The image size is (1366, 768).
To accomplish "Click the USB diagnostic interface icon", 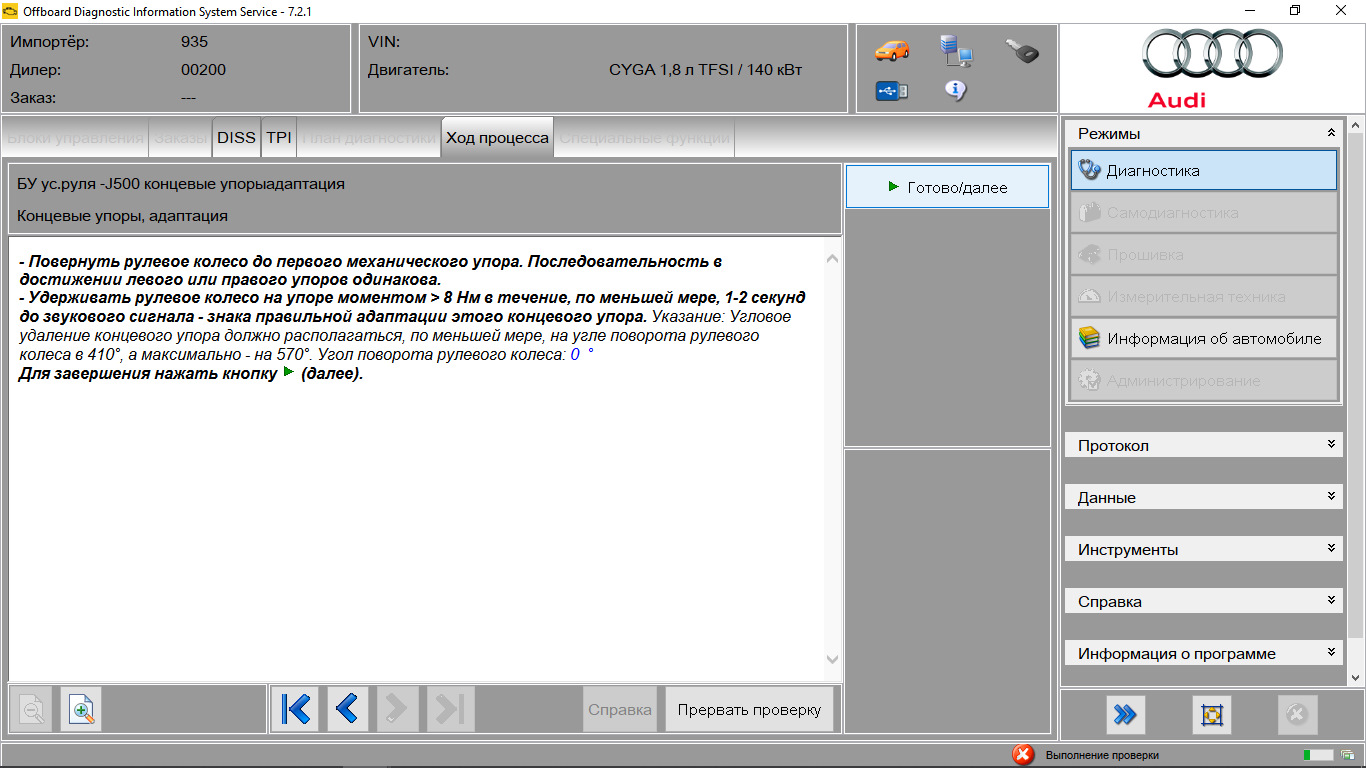I will (892, 91).
